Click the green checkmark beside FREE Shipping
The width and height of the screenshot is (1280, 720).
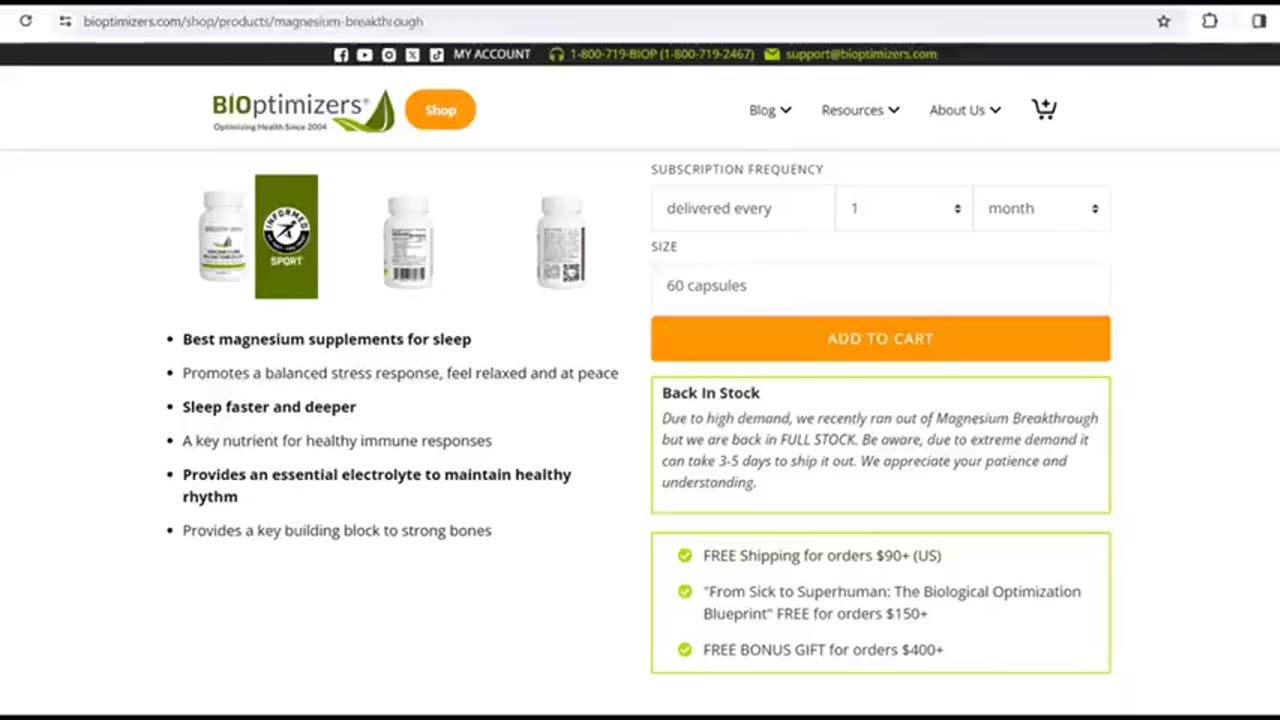pyautogui.click(x=685, y=556)
